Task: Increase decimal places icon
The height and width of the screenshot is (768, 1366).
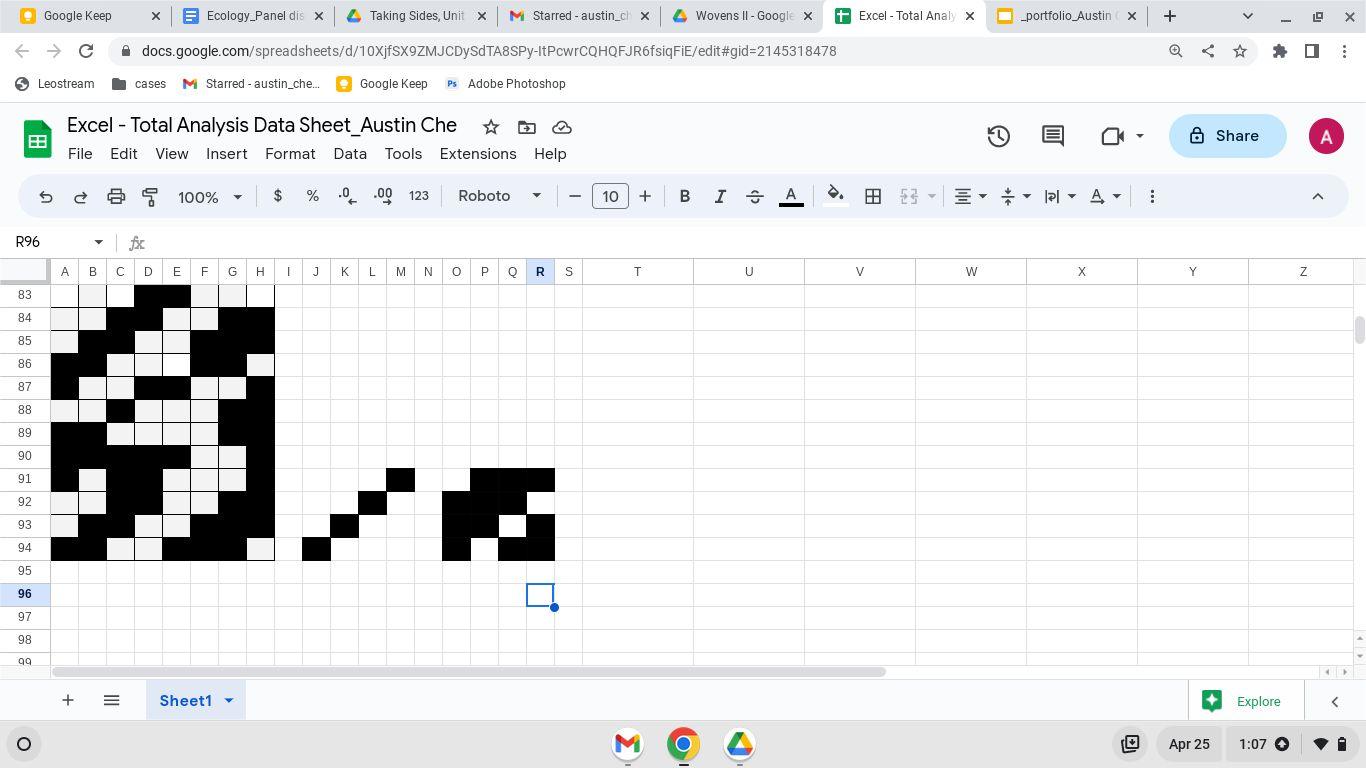Action: click(383, 196)
